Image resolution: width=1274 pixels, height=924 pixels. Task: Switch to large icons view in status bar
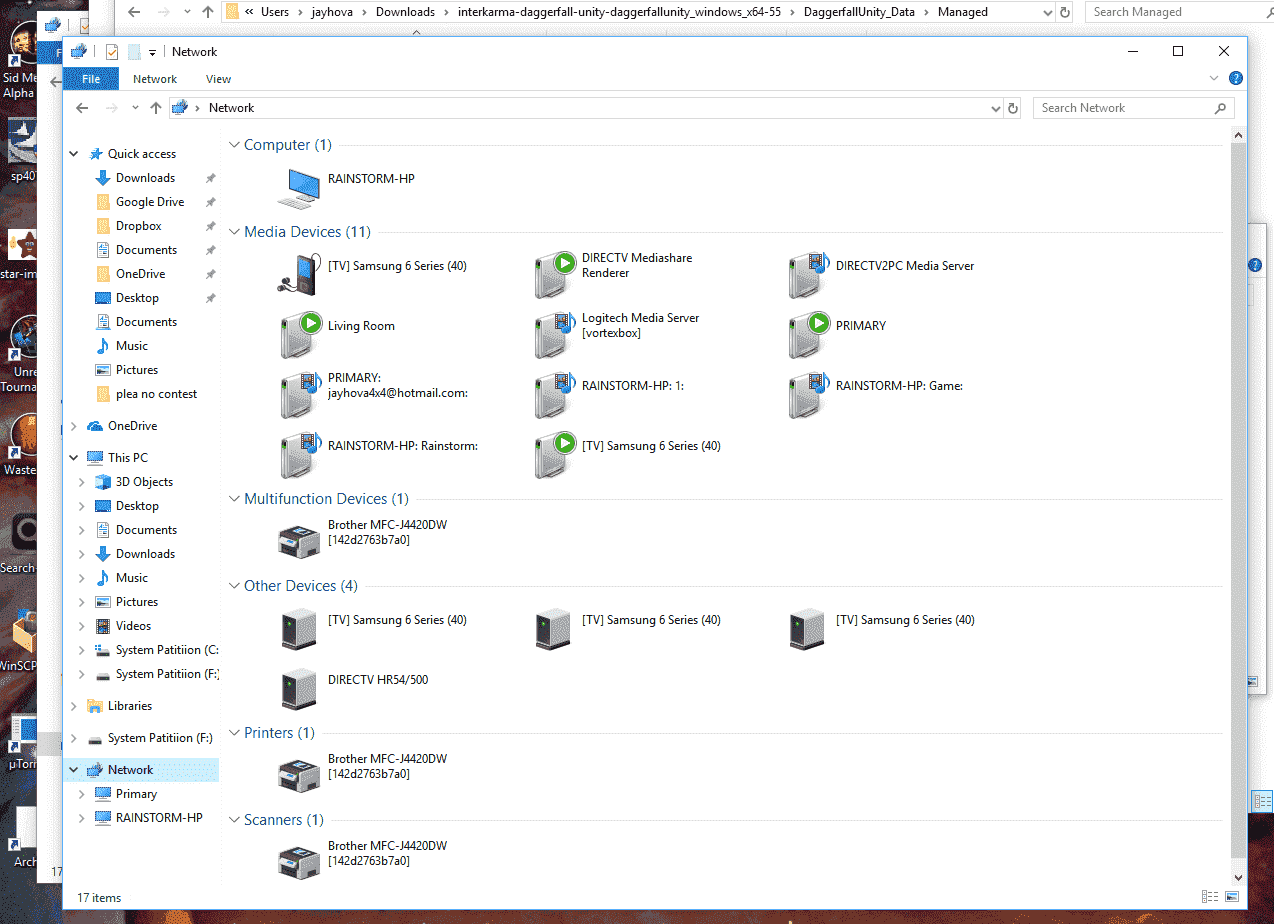[1232, 897]
